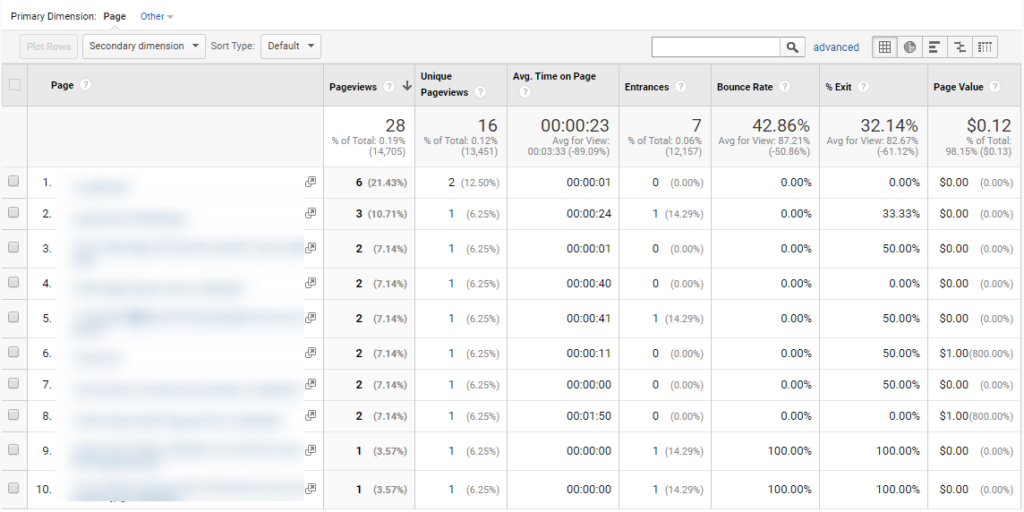Select the 00:01:50 time cell in row 8

coord(588,416)
